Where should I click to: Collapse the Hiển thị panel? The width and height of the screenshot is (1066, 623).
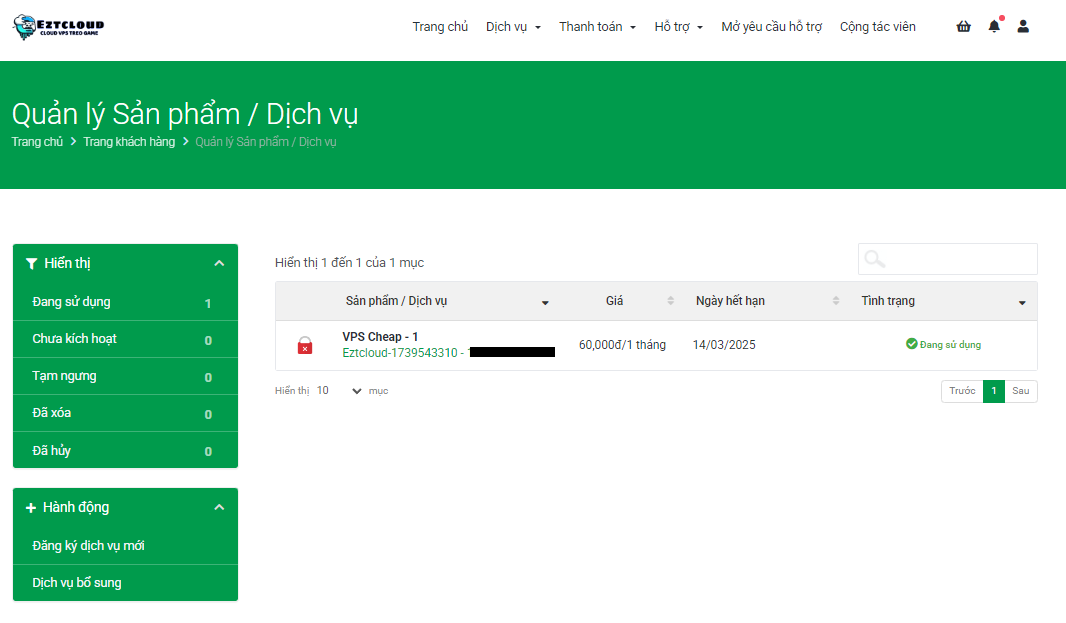point(219,263)
